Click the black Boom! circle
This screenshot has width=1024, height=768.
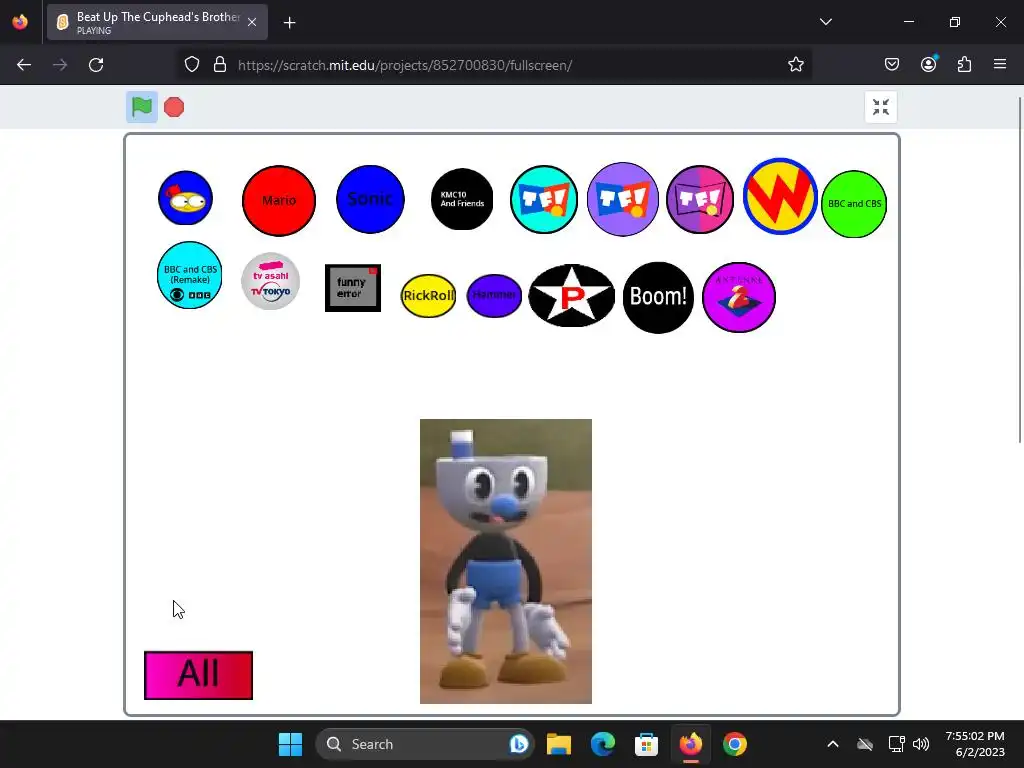click(658, 297)
